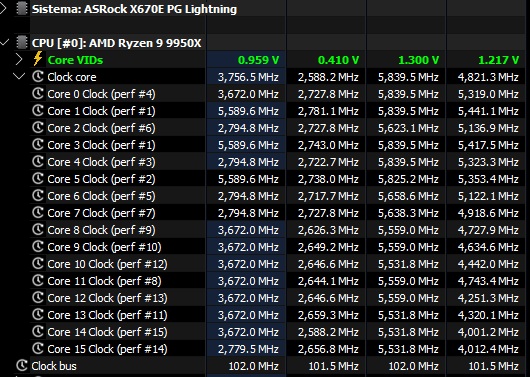Click the clock icon for Core 6 Clock
530x377 pixels.
(x=38, y=195)
